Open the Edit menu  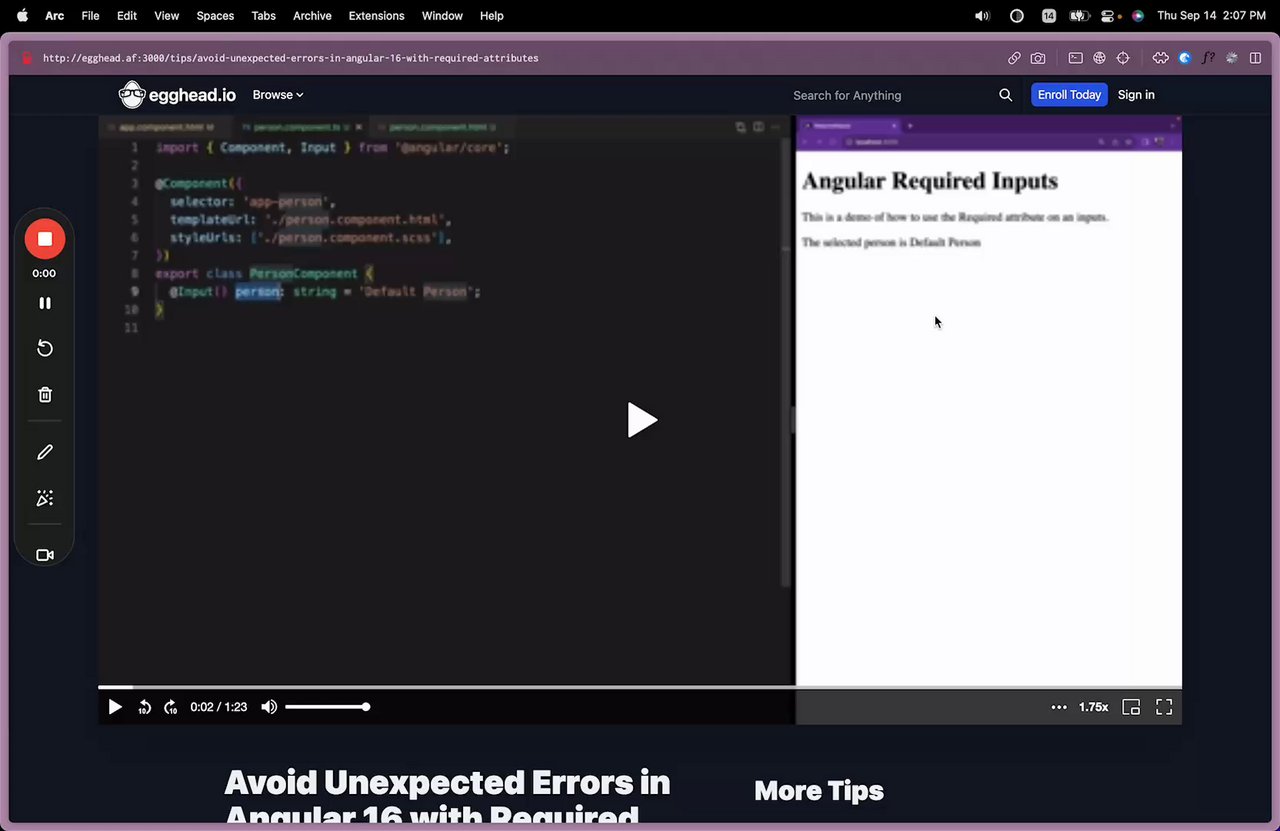pyautogui.click(x=127, y=16)
